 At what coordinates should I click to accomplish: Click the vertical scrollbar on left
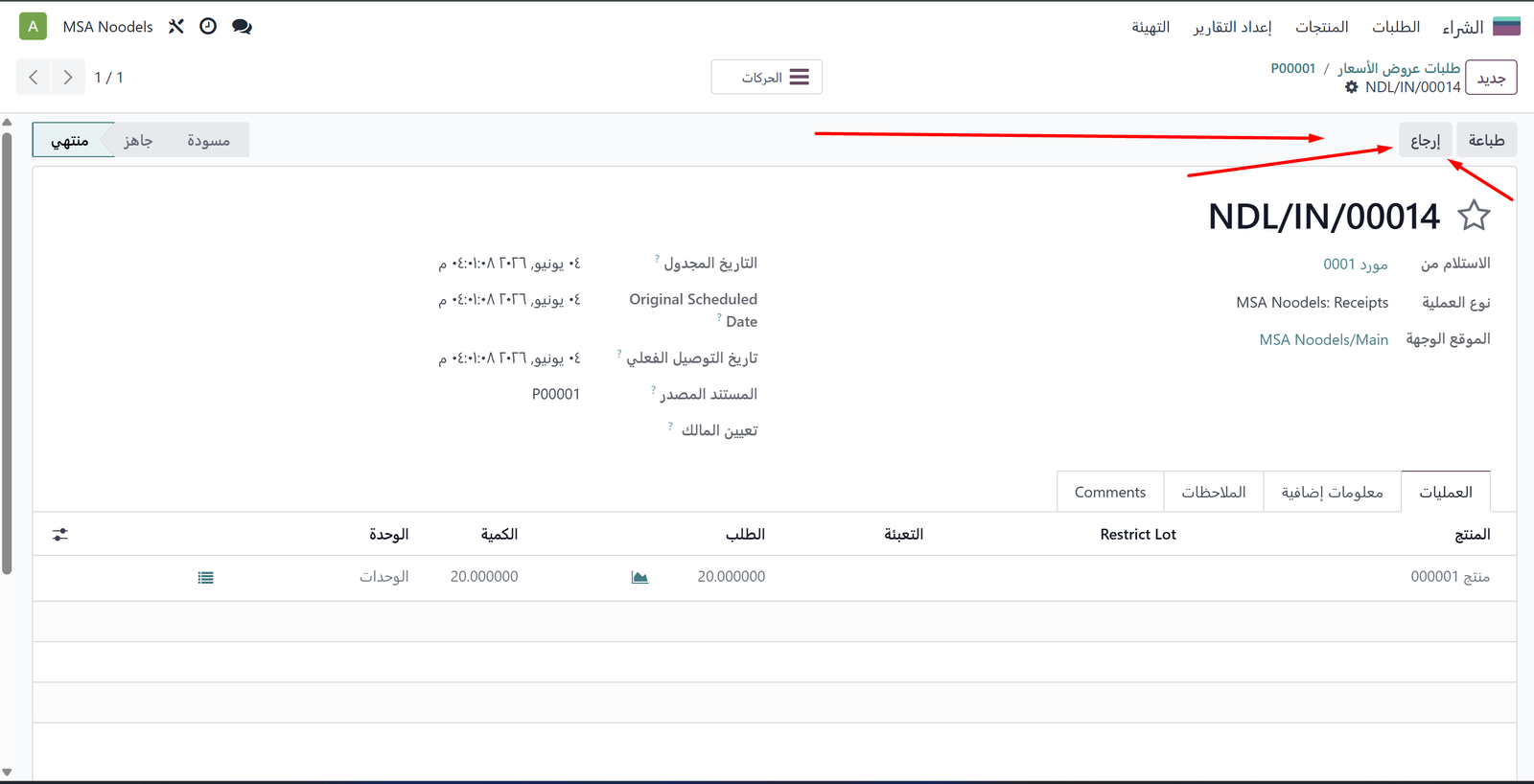coord(7,353)
